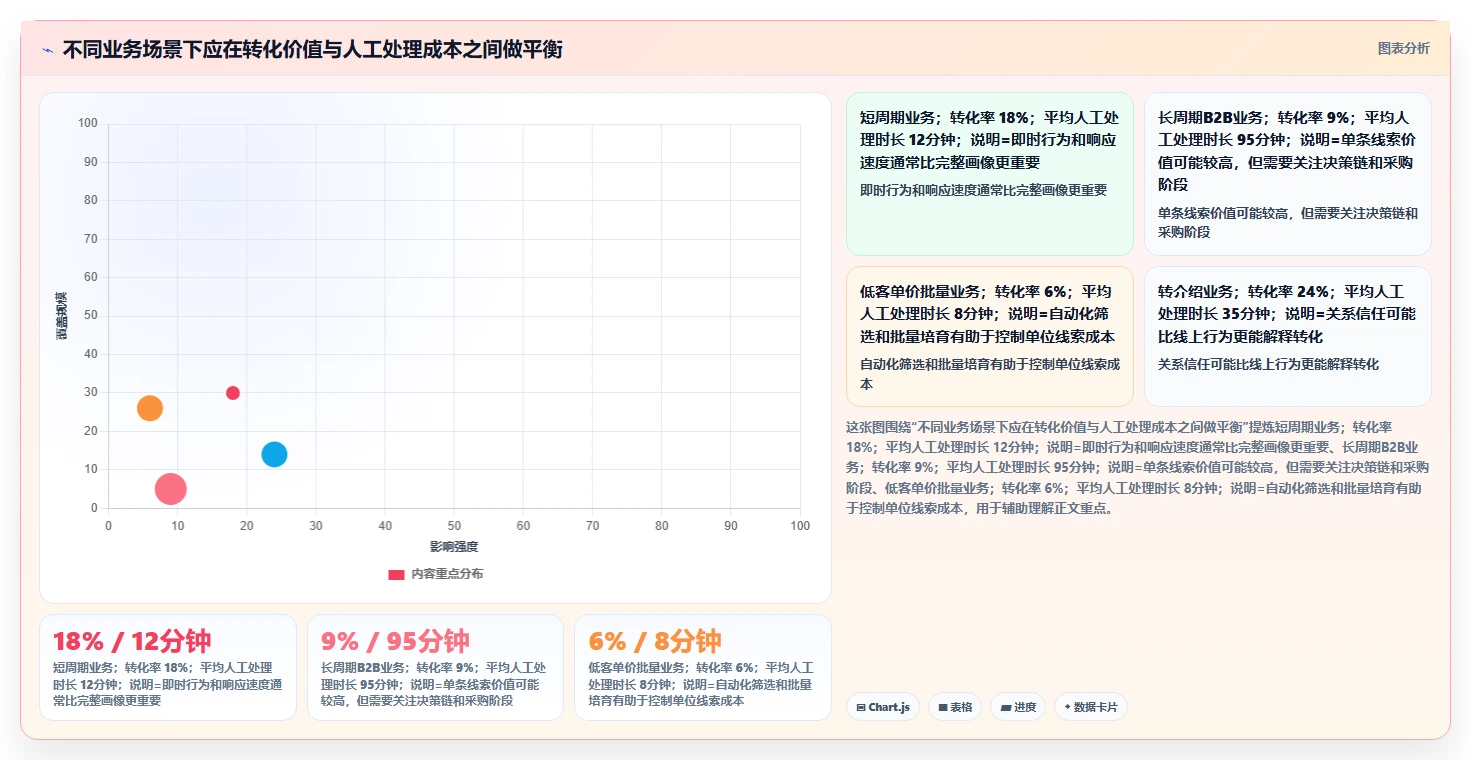1471x760 pixels.
Task: Open the 短周期业务 green info card
Action: [x=989, y=174]
